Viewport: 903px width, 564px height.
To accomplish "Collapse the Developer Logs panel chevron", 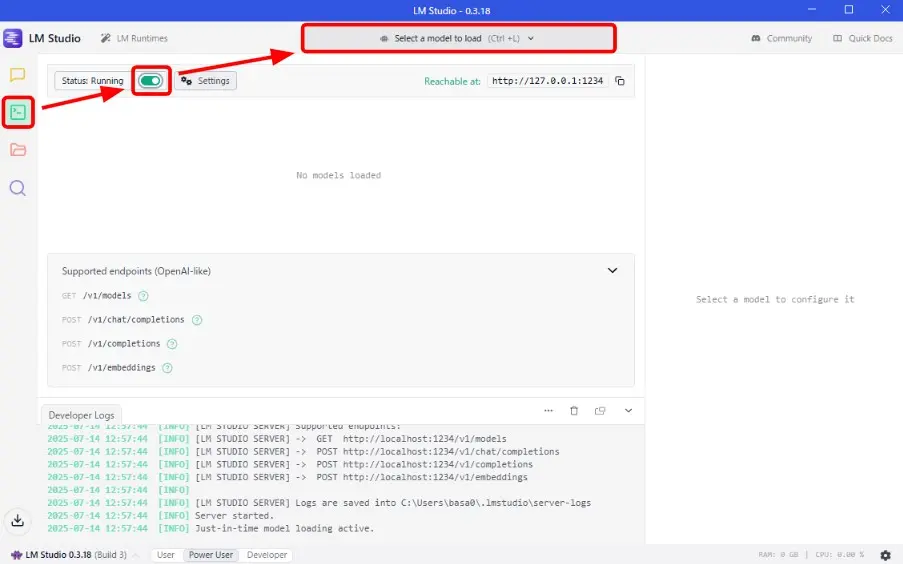I will tap(628, 411).
